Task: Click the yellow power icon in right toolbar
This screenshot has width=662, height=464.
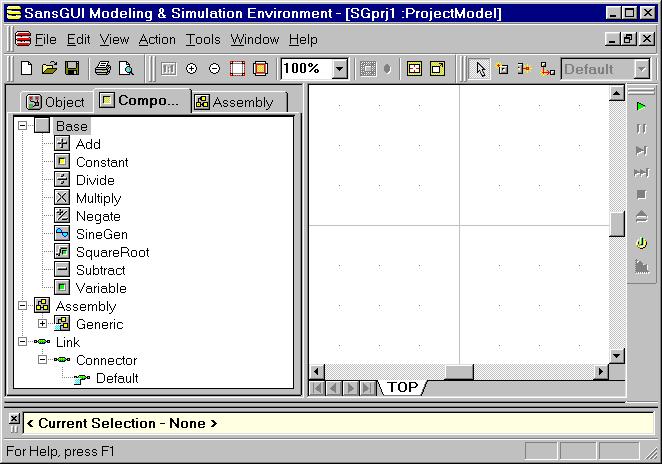Action: click(641, 243)
